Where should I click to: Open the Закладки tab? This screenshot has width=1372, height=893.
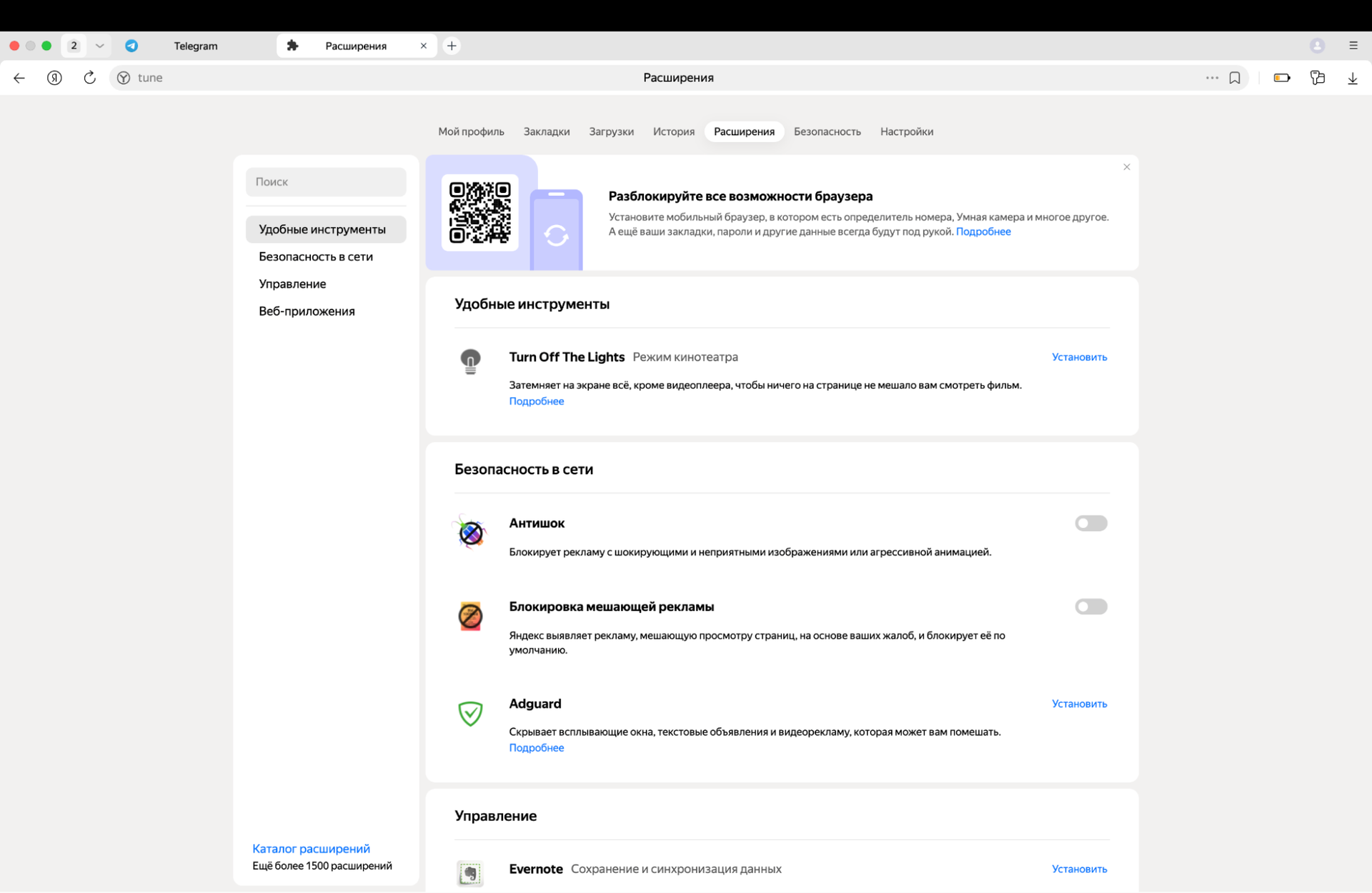tap(547, 131)
